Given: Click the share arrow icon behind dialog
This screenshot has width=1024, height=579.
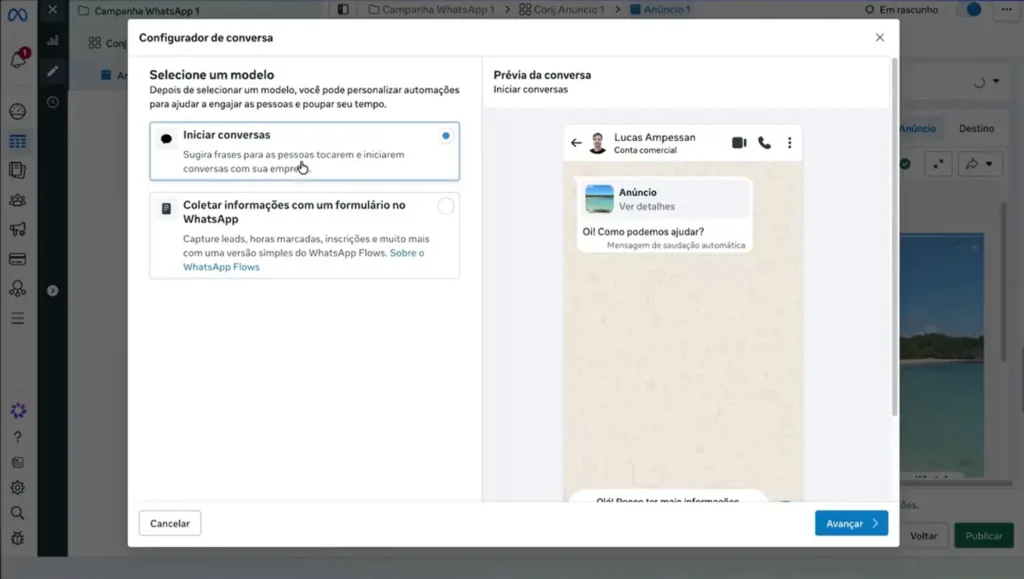Looking at the screenshot, I should pos(972,164).
